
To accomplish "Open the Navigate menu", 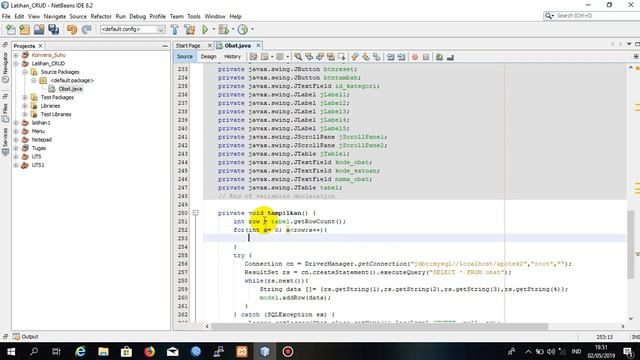I will [55, 16].
